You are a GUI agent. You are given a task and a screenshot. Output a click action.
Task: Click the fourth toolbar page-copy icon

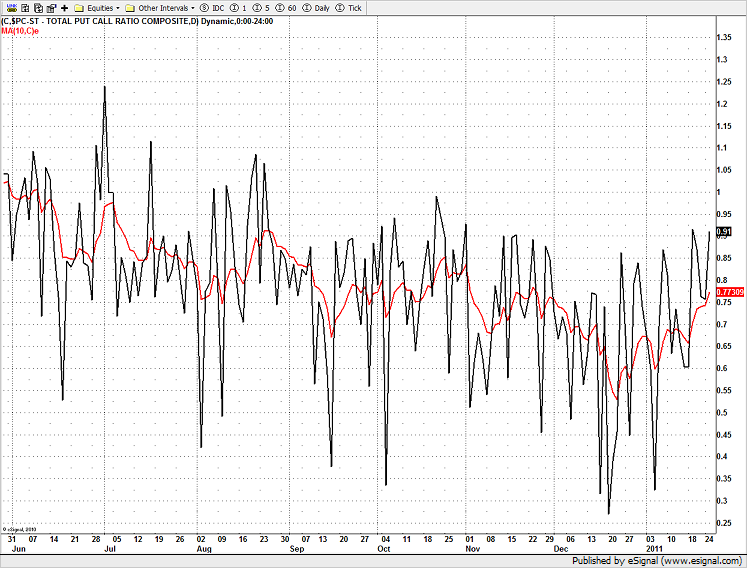[x=50, y=7]
